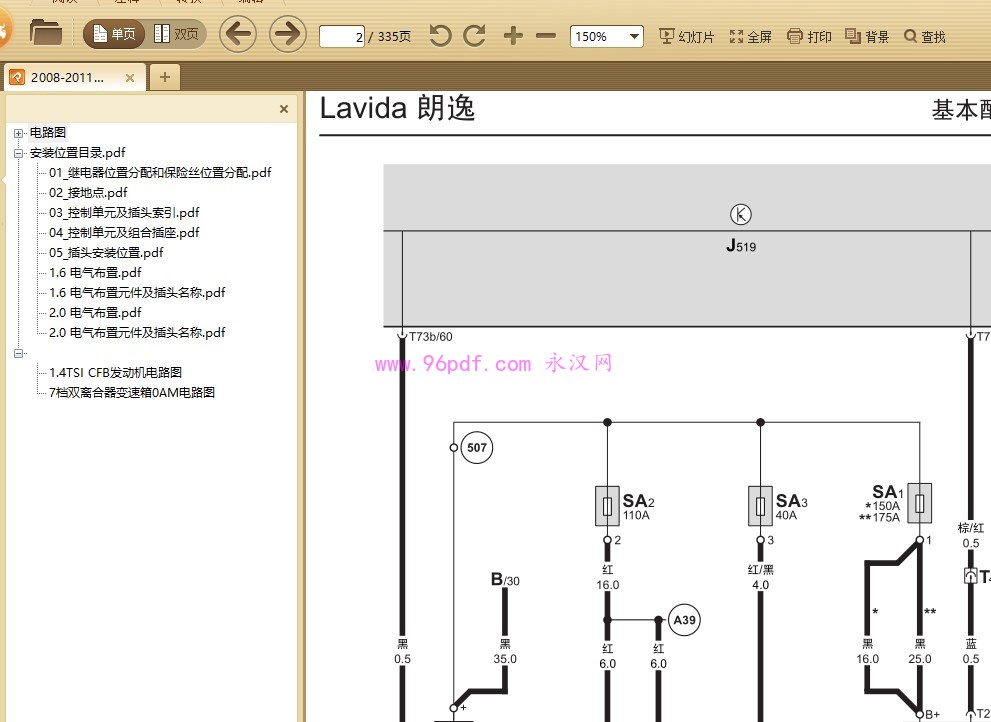This screenshot has width=991, height=722.
Task: Start slideshow mode (幻灯片)
Action: (x=686, y=37)
